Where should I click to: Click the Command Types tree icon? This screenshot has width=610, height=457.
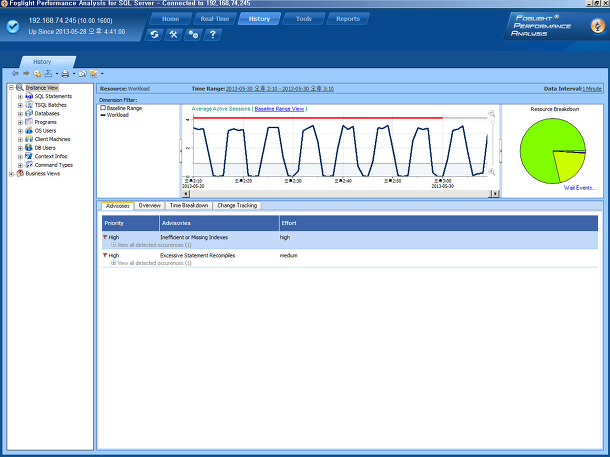click(29, 165)
